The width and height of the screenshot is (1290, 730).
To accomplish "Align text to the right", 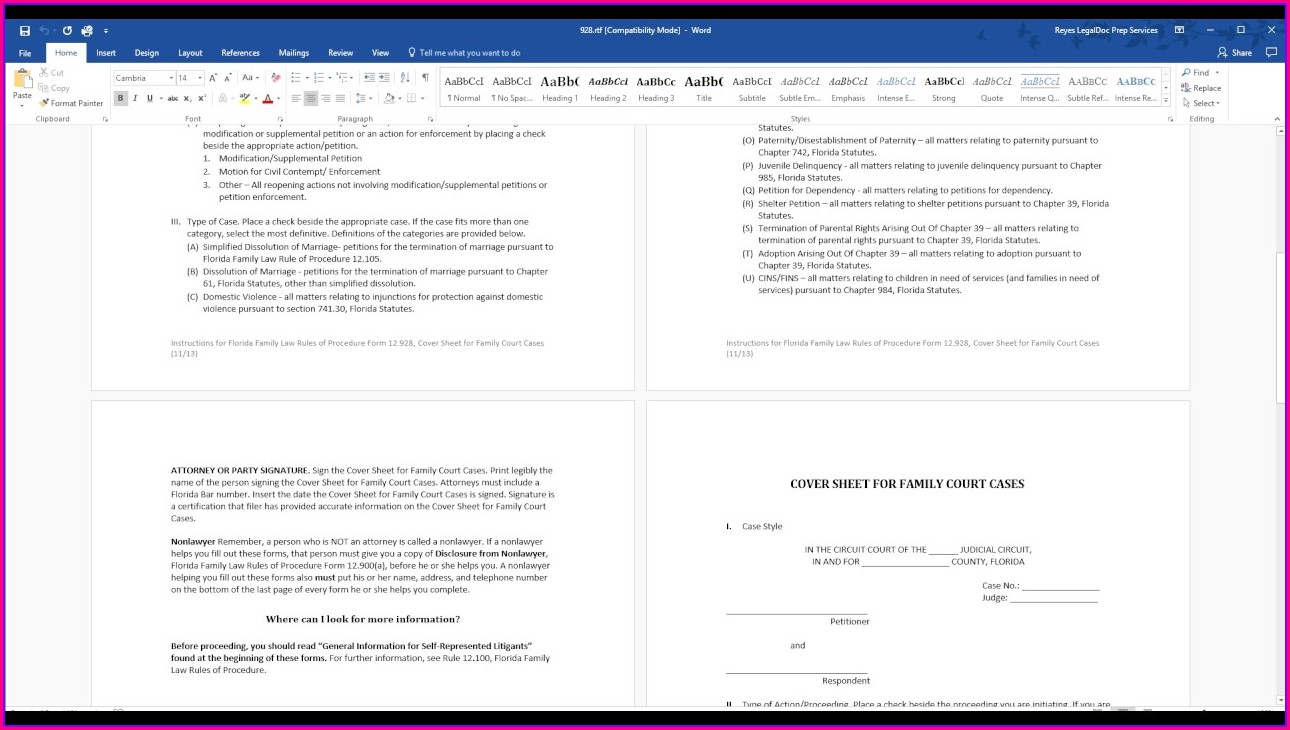I will coord(326,98).
